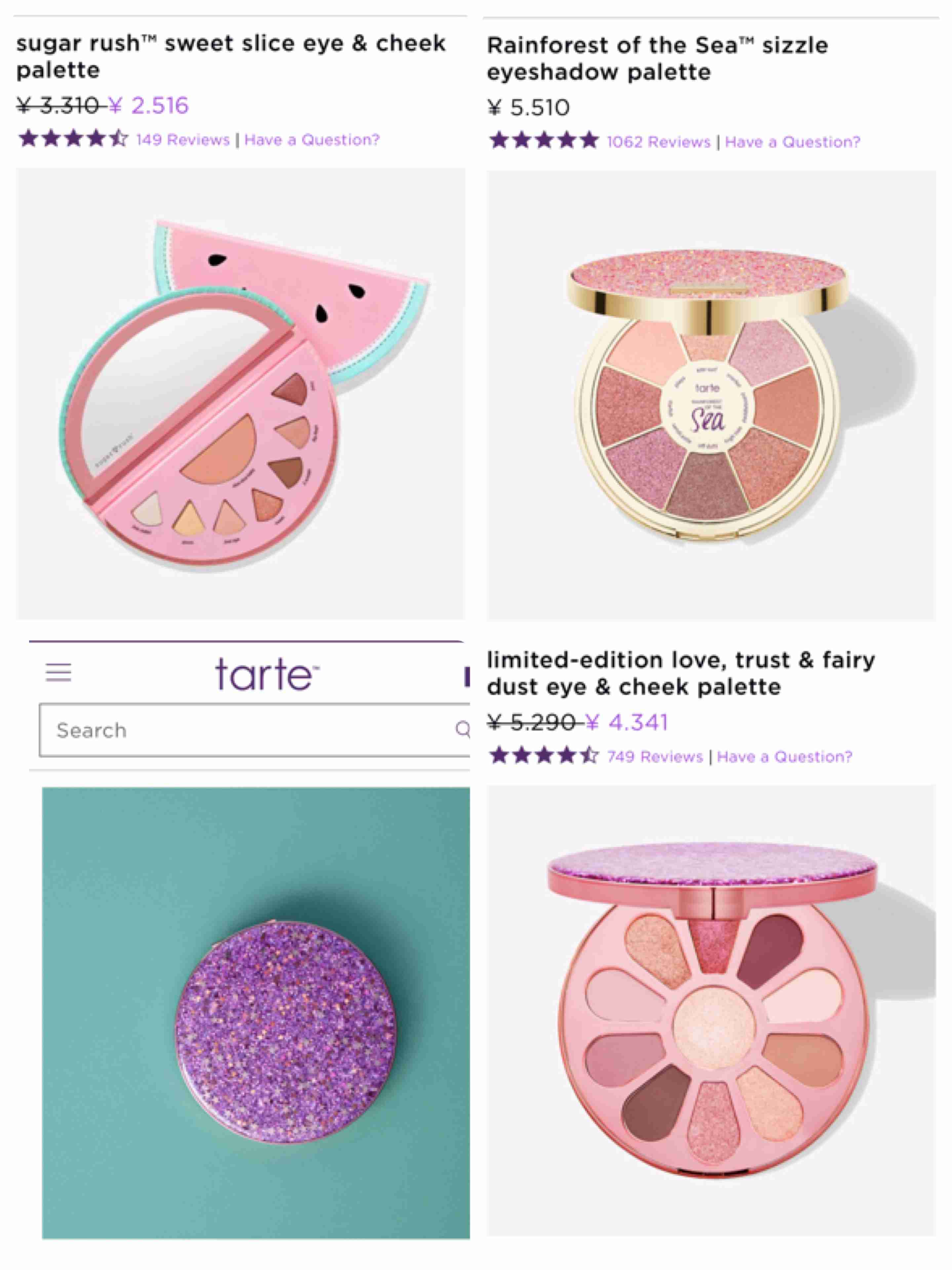This screenshot has height=1270, width=952.
Task: Select the pink flower-shaped palette image
Action: [x=711, y=1010]
